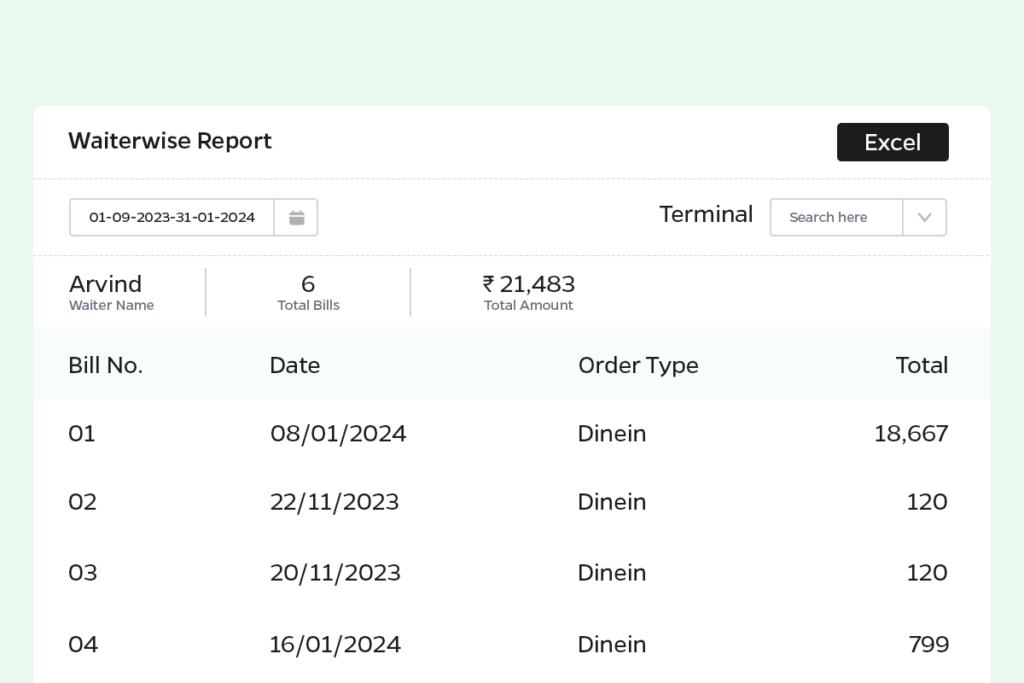
Task: Click Total Amount ₹ 21,483
Action: point(529,284)
